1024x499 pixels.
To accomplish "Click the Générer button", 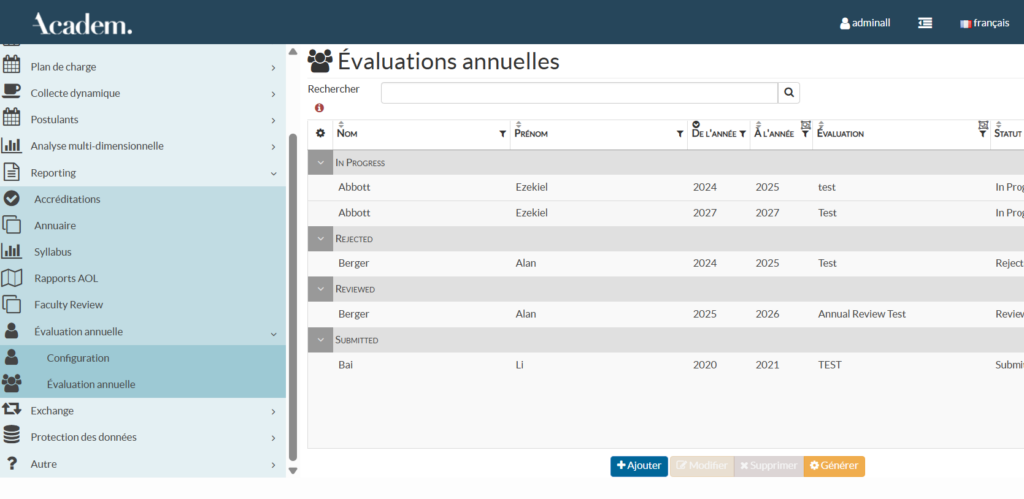I will click(x=834, y=466).
